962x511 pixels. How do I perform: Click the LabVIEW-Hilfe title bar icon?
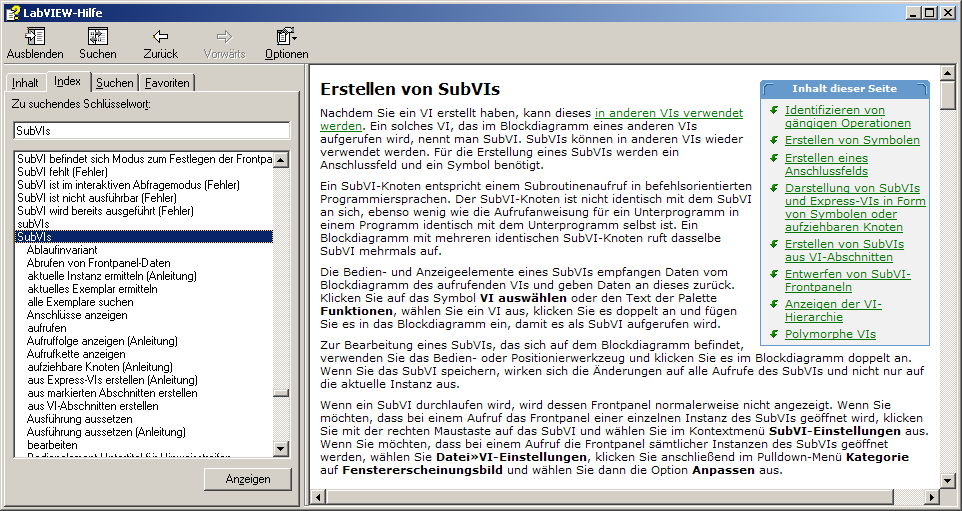tap(12, 12)
